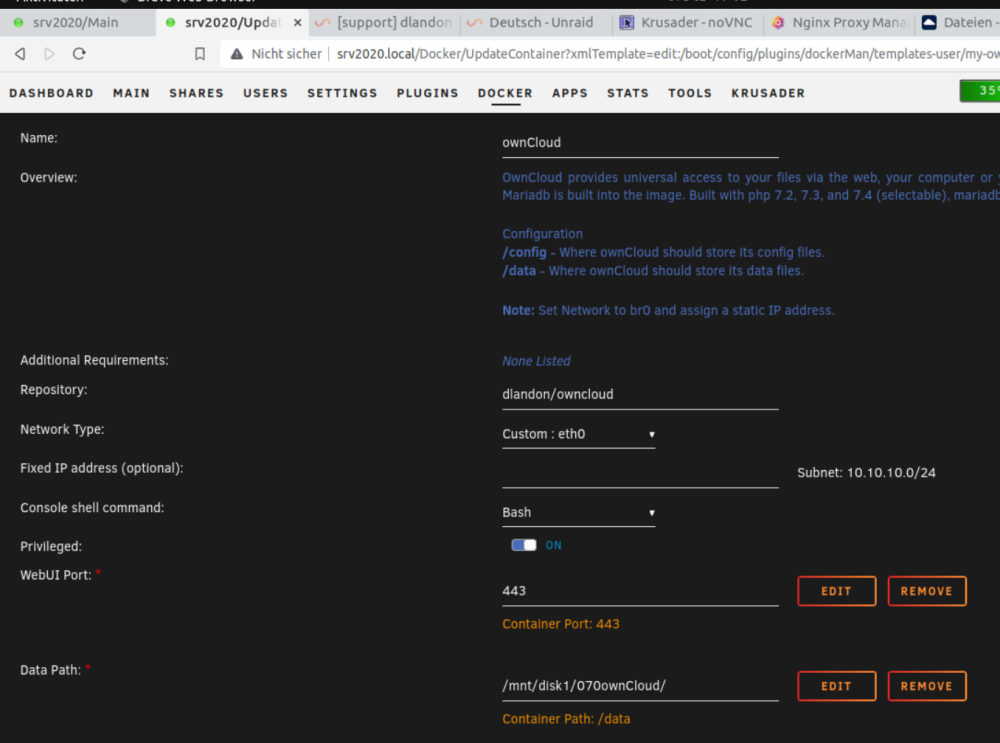
Task: Click the Repository field dlandon/owncloud
Action: 640,395
